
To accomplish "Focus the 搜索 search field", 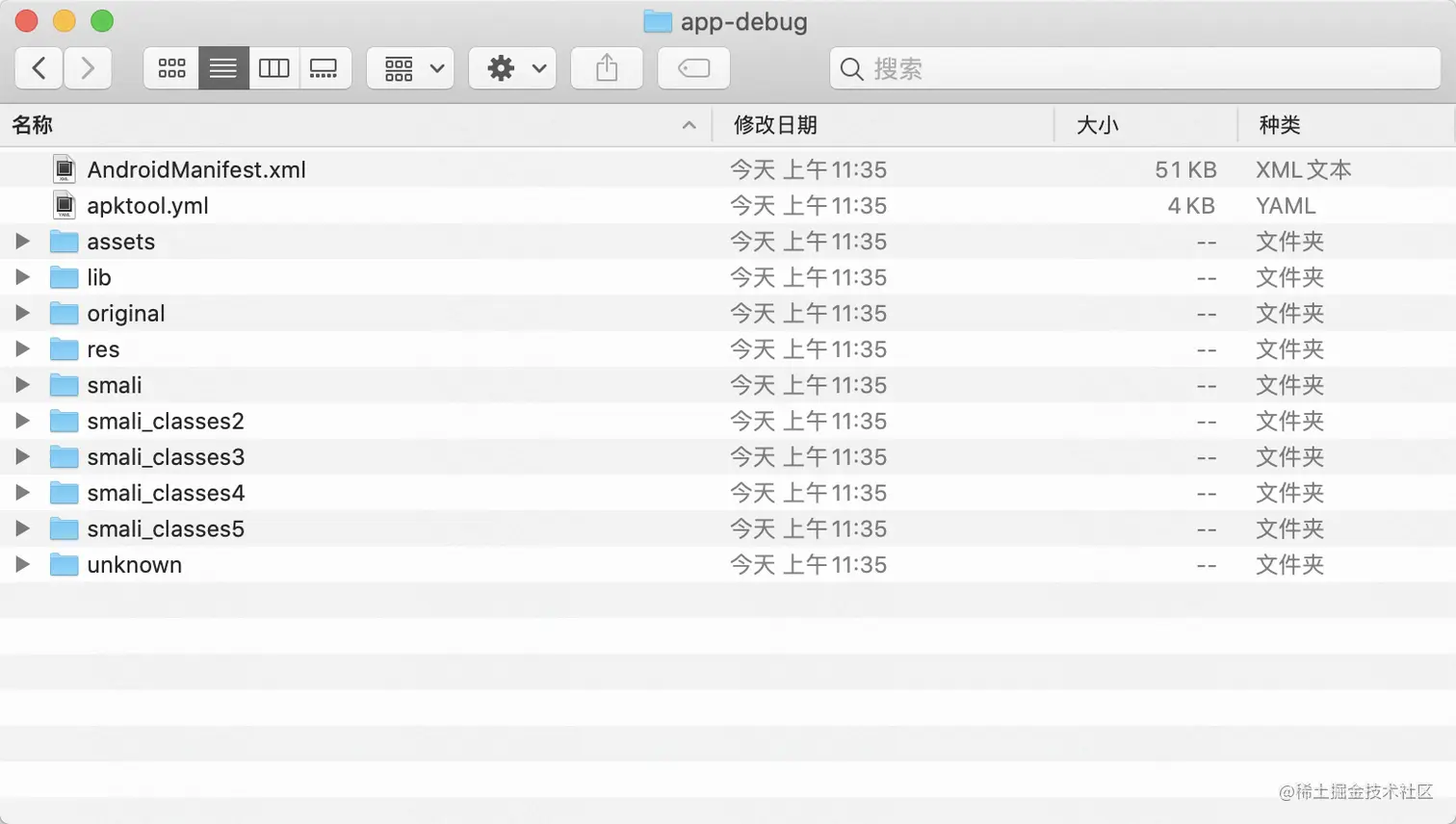I will [1135, 68].
